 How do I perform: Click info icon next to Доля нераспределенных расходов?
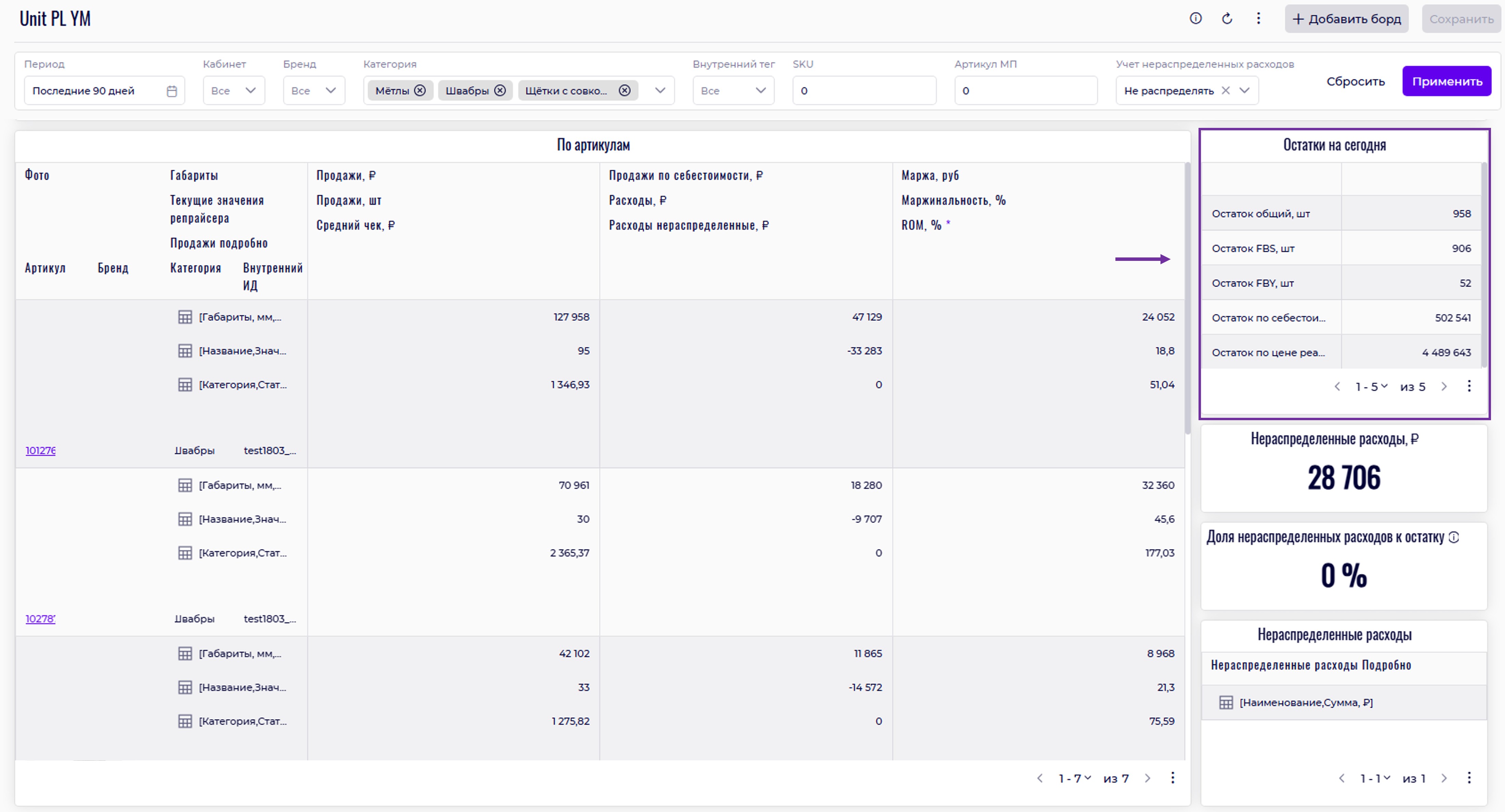[x=1454, y=537]
